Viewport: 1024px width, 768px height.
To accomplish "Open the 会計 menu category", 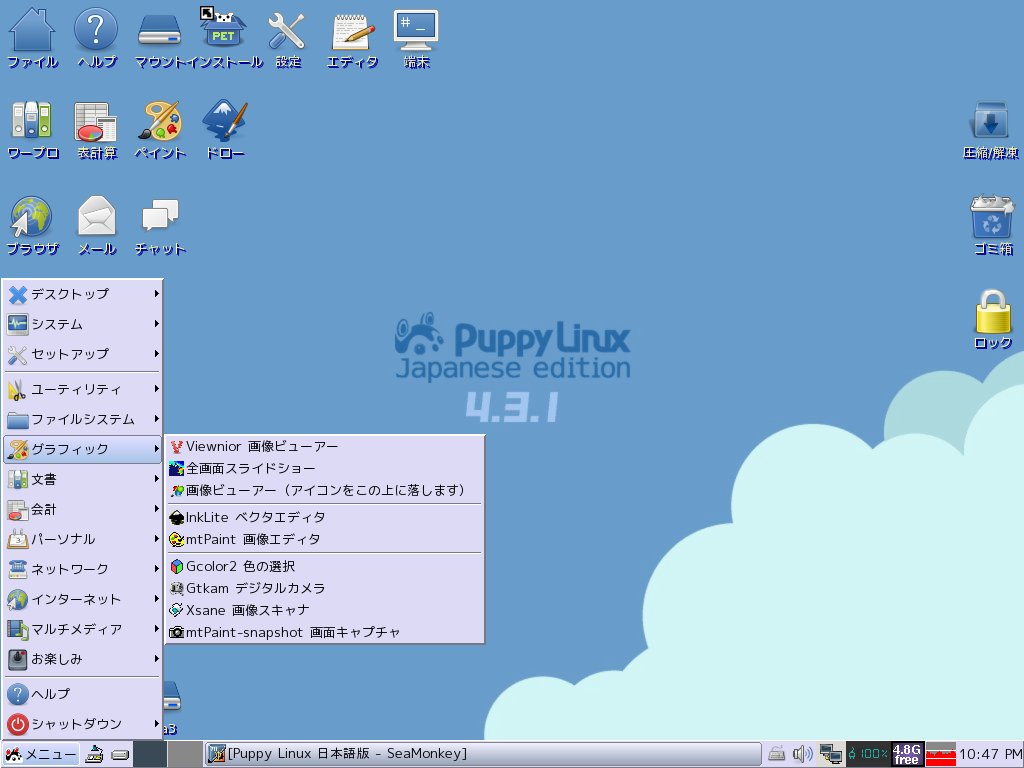I will click(83, 509).
